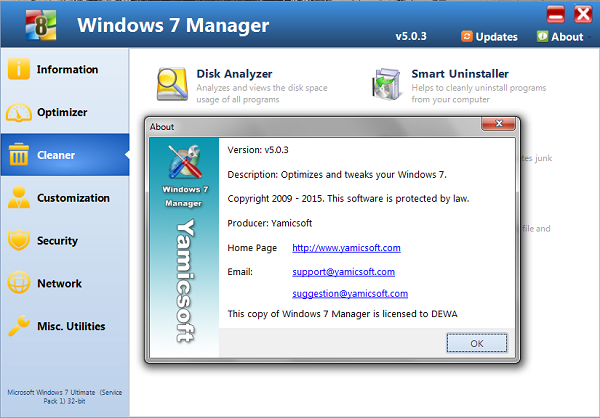
Task: Minimize the Windows 7 Manager window
Action: pos(555,15)
